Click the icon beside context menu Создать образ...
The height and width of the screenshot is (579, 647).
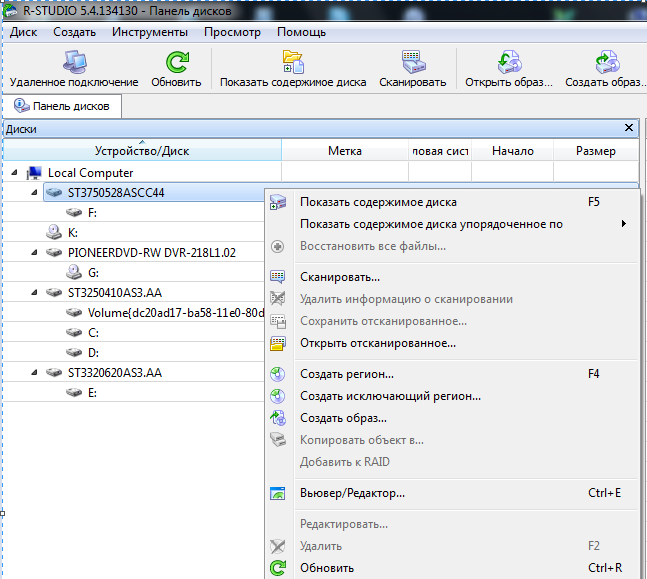(x=278, y=418)
